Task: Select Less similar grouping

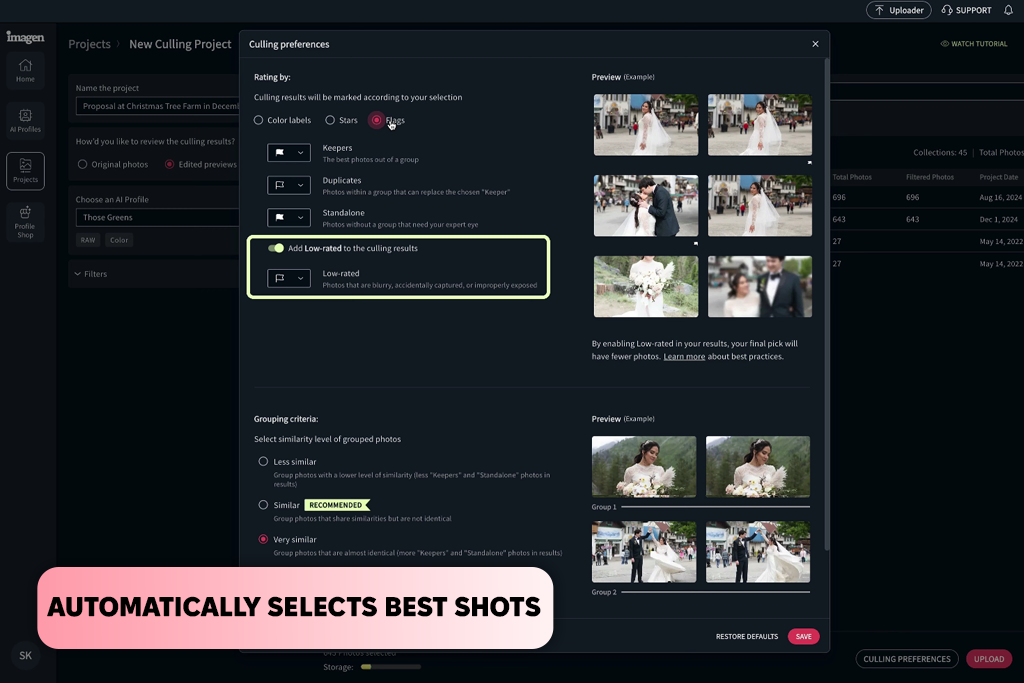Action: [263, 461]
